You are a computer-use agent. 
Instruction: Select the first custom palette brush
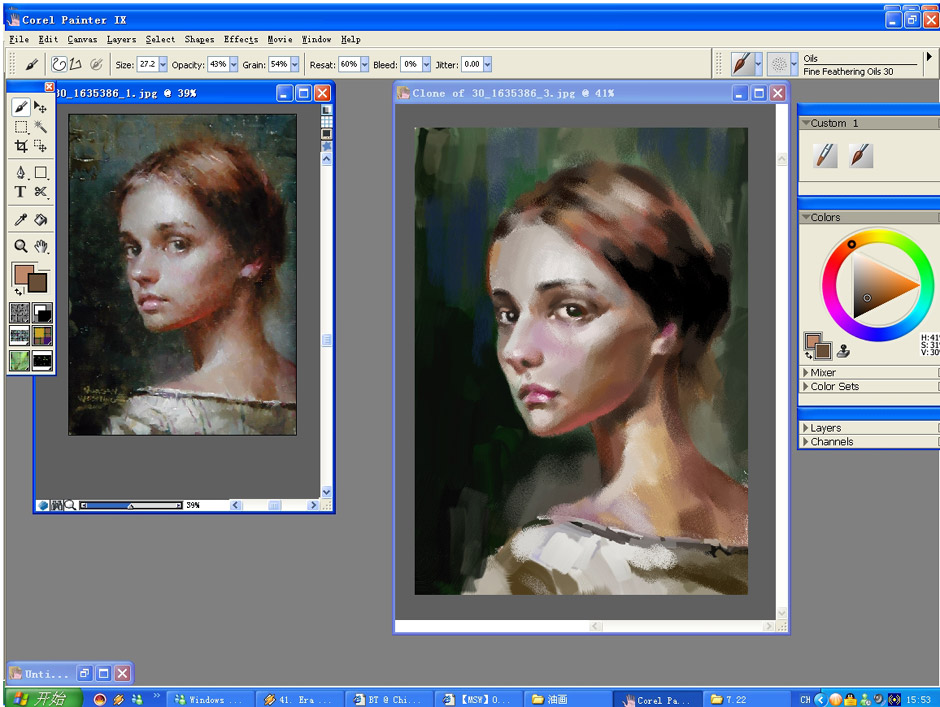click(825, 155)
